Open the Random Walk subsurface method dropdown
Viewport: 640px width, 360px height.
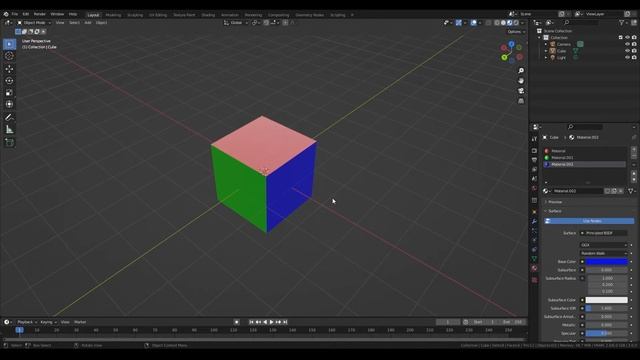[x=604, y=253]
